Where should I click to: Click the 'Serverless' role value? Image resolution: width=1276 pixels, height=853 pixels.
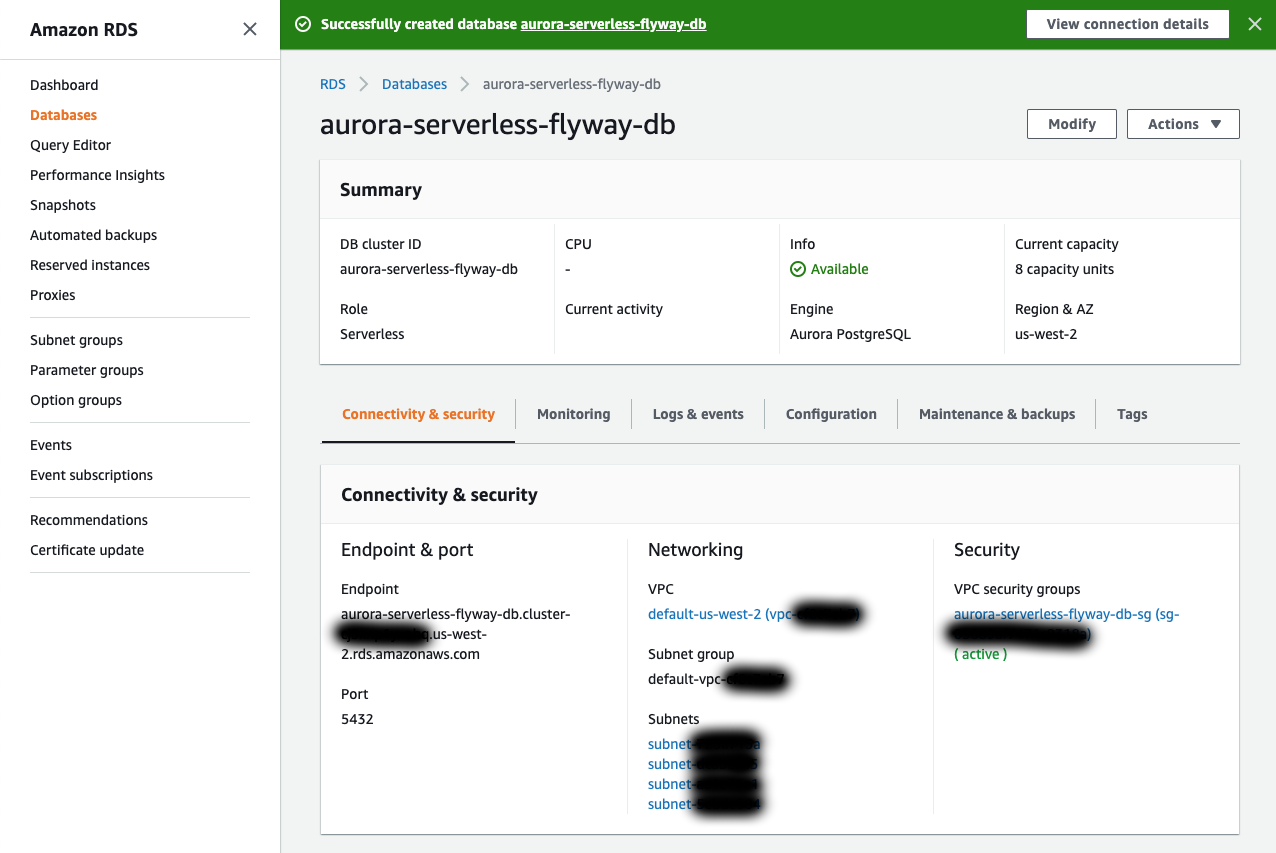(372, 334)
